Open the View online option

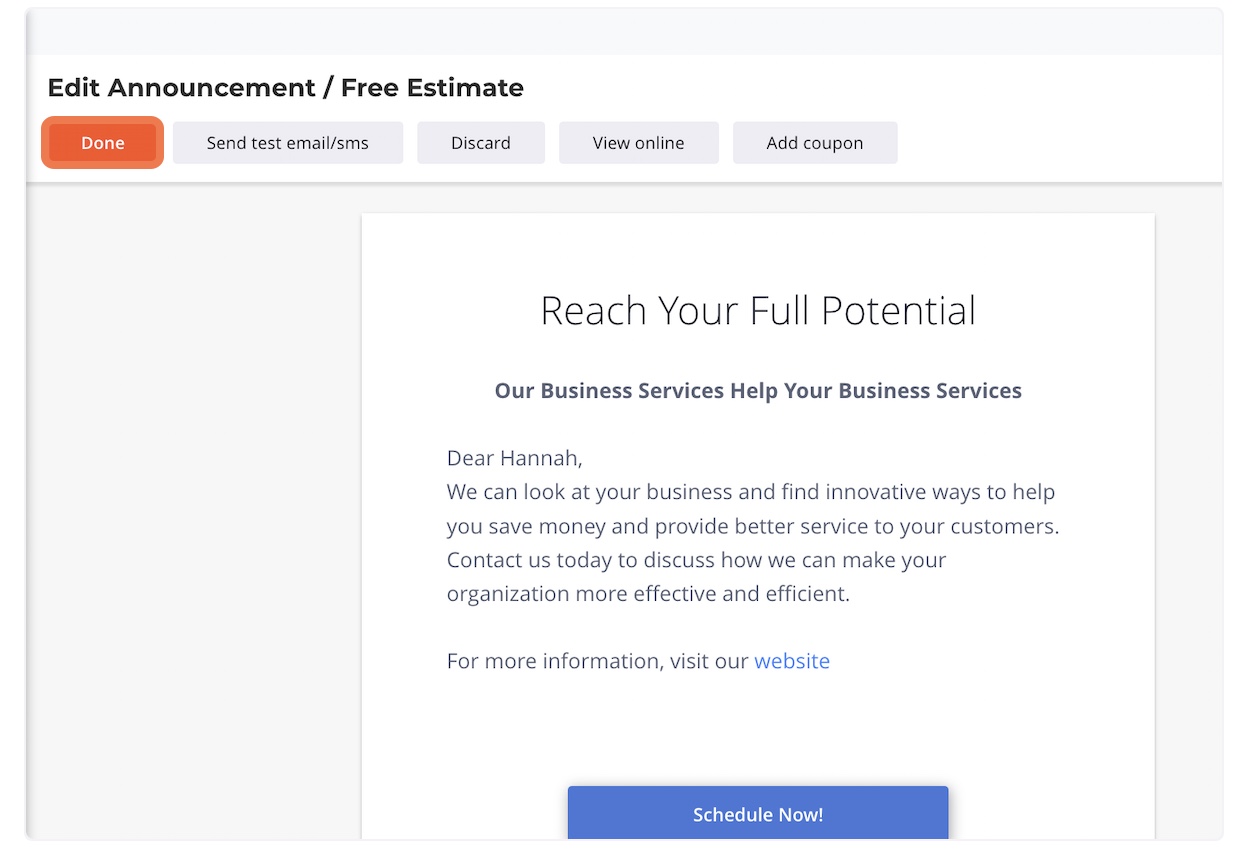638,143
